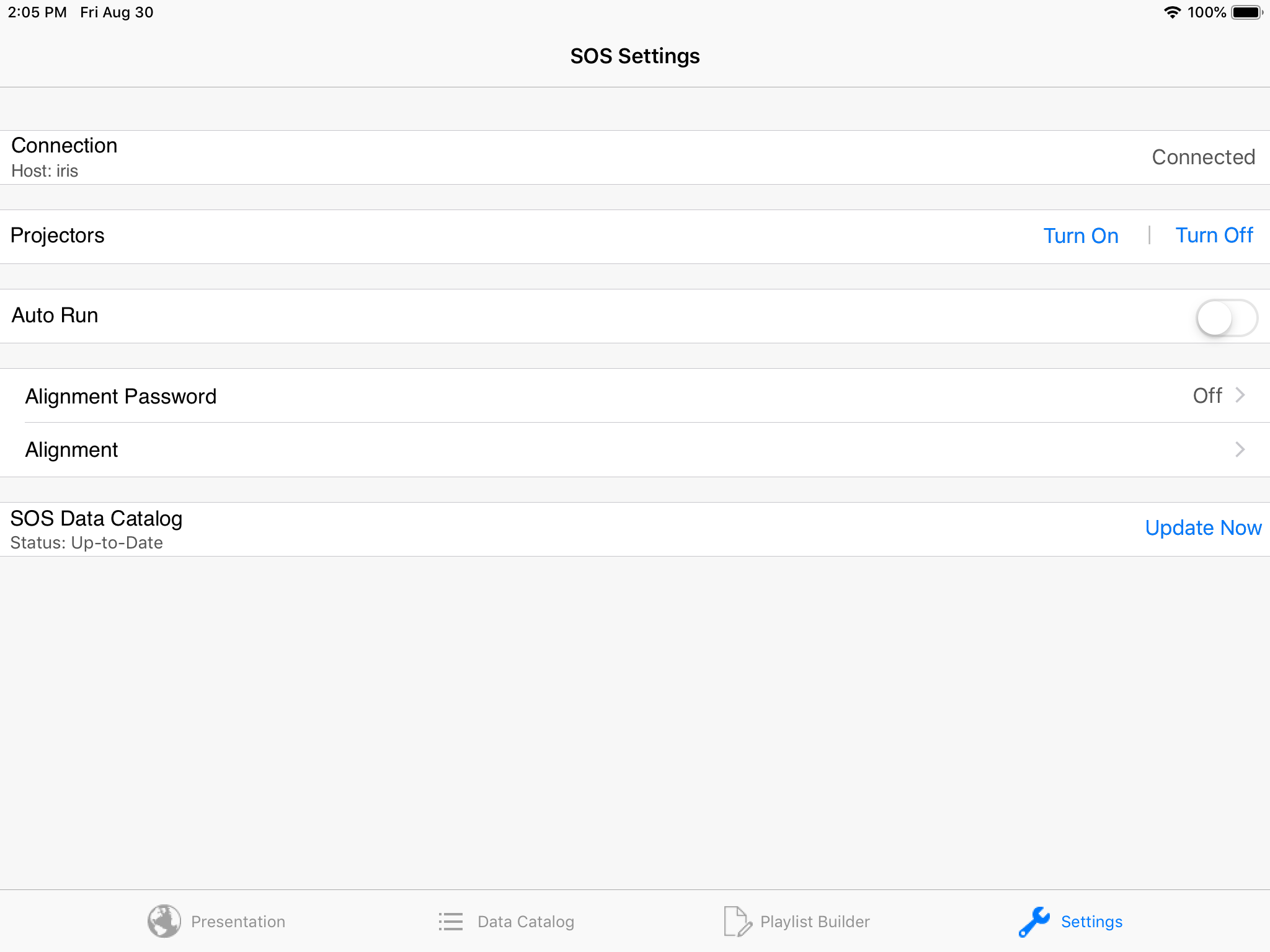This screenshot has width=1270, height=952.
Task: Tap the globe Presentation icon
Action: (163, 920)
